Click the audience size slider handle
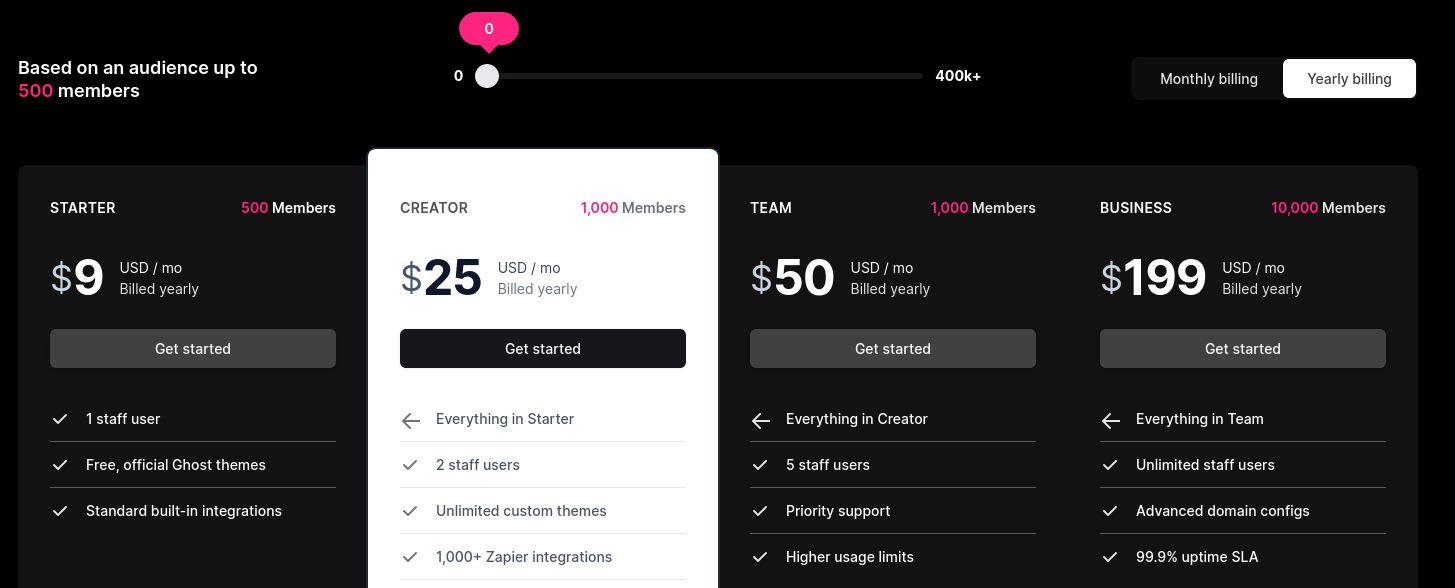The width and height of the screenshot is (1455, 588). pos(487,76)
